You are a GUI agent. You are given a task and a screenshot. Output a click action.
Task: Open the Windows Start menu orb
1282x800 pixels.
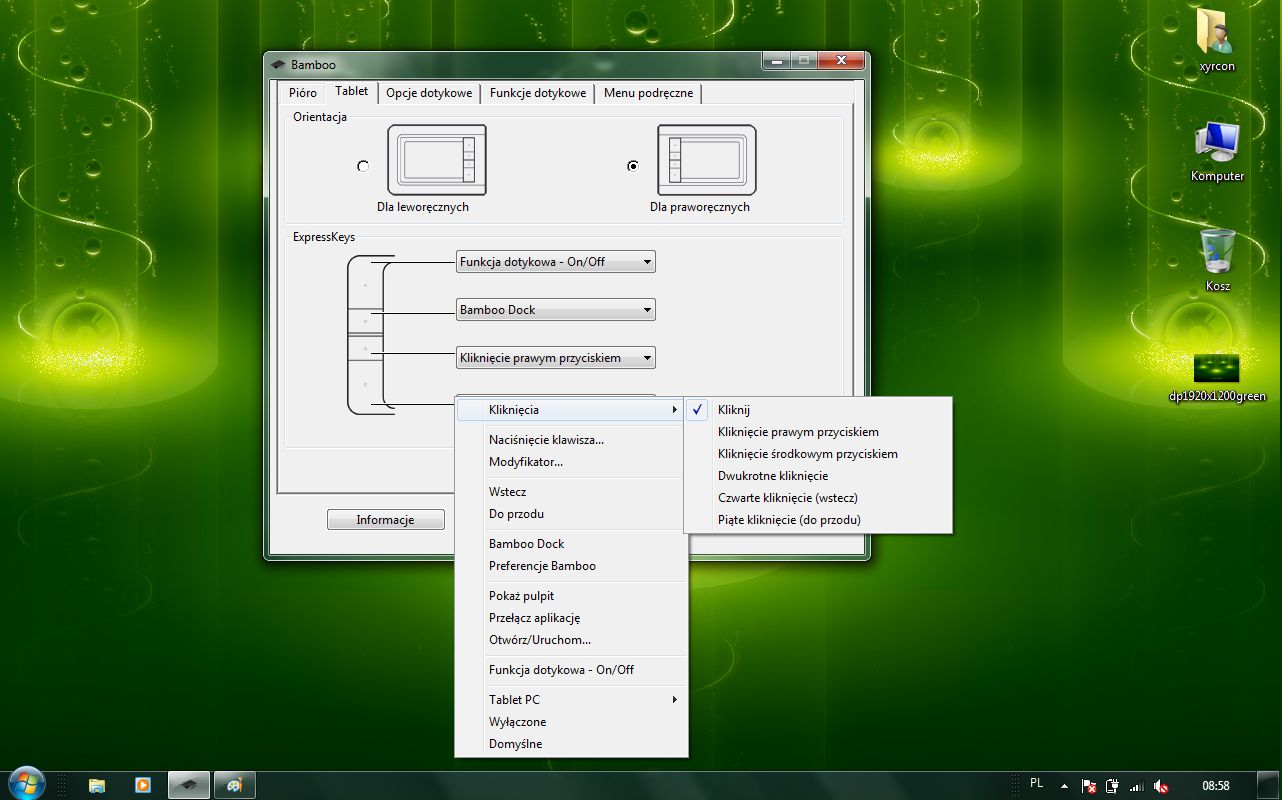(25, 784)
